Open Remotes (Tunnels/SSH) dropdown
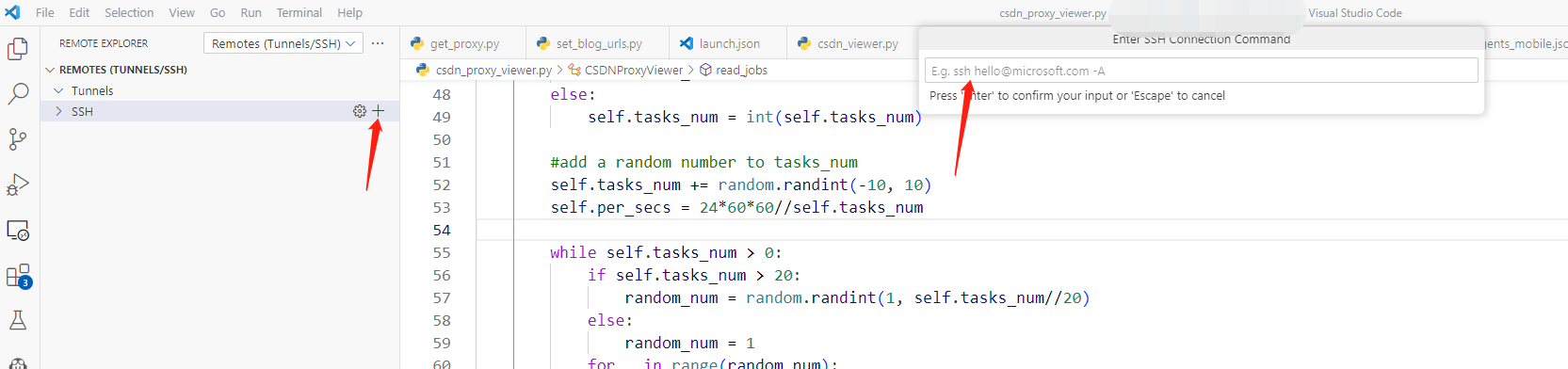 pyautogui.click(x=283, y=43)
